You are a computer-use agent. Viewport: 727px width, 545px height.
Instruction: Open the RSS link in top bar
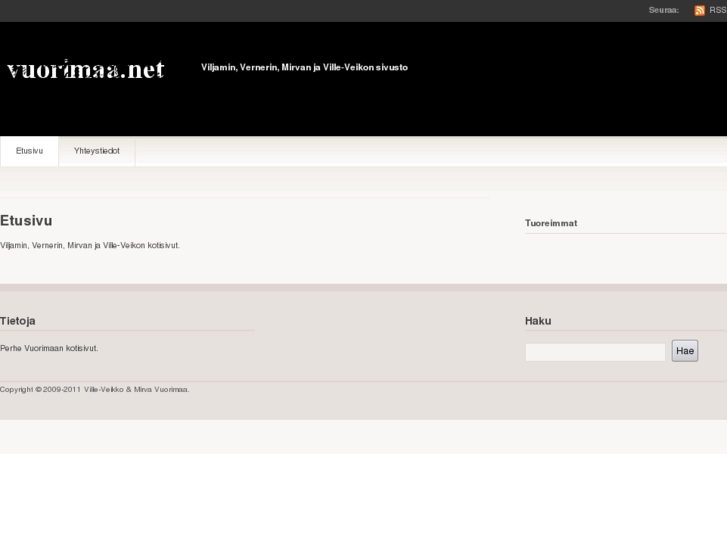tap(717, 10)
